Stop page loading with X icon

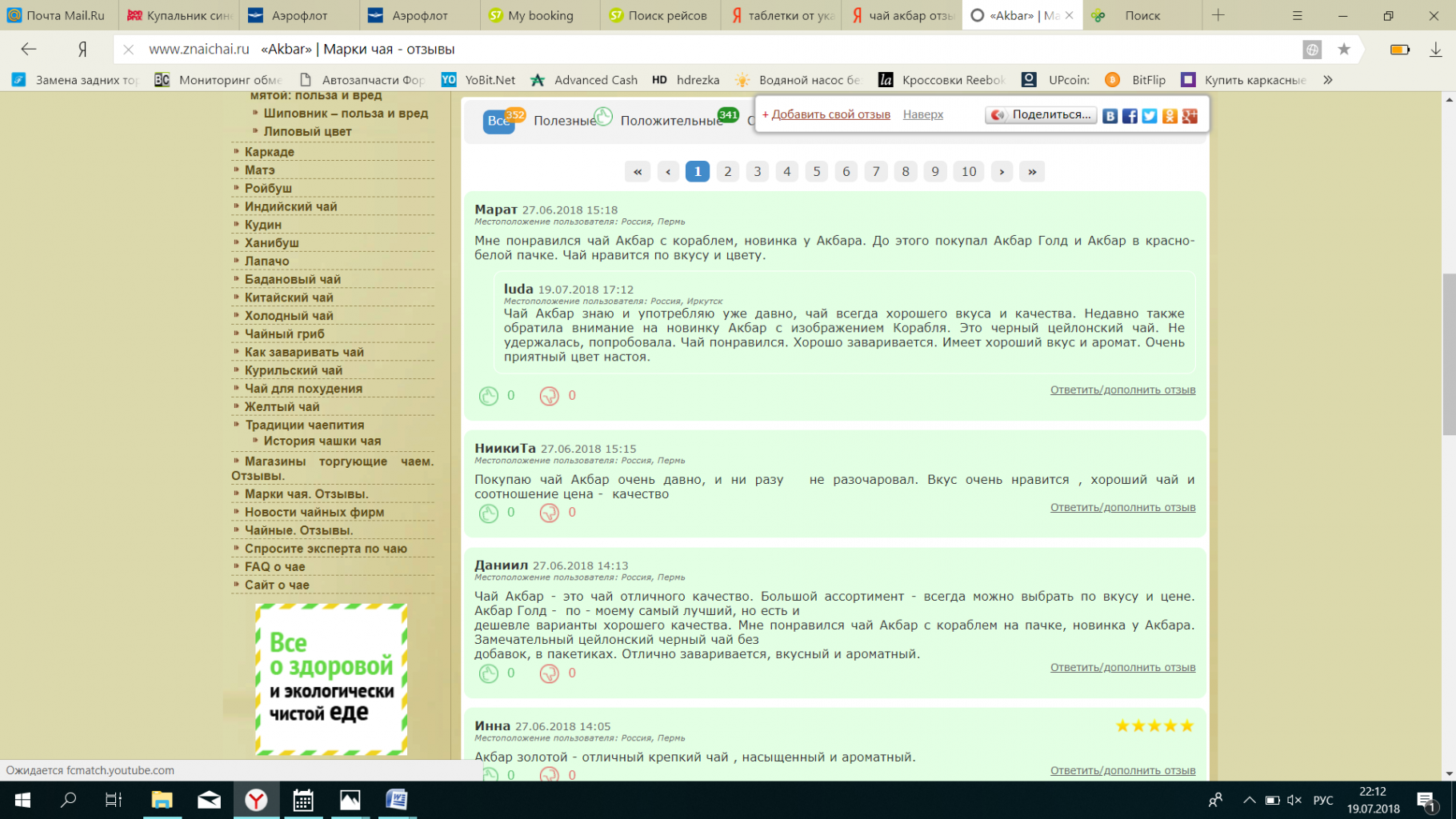point(128,50)
